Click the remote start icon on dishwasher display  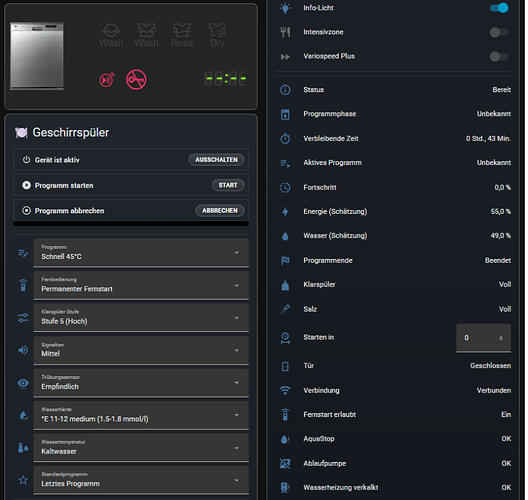pos(107,79)
